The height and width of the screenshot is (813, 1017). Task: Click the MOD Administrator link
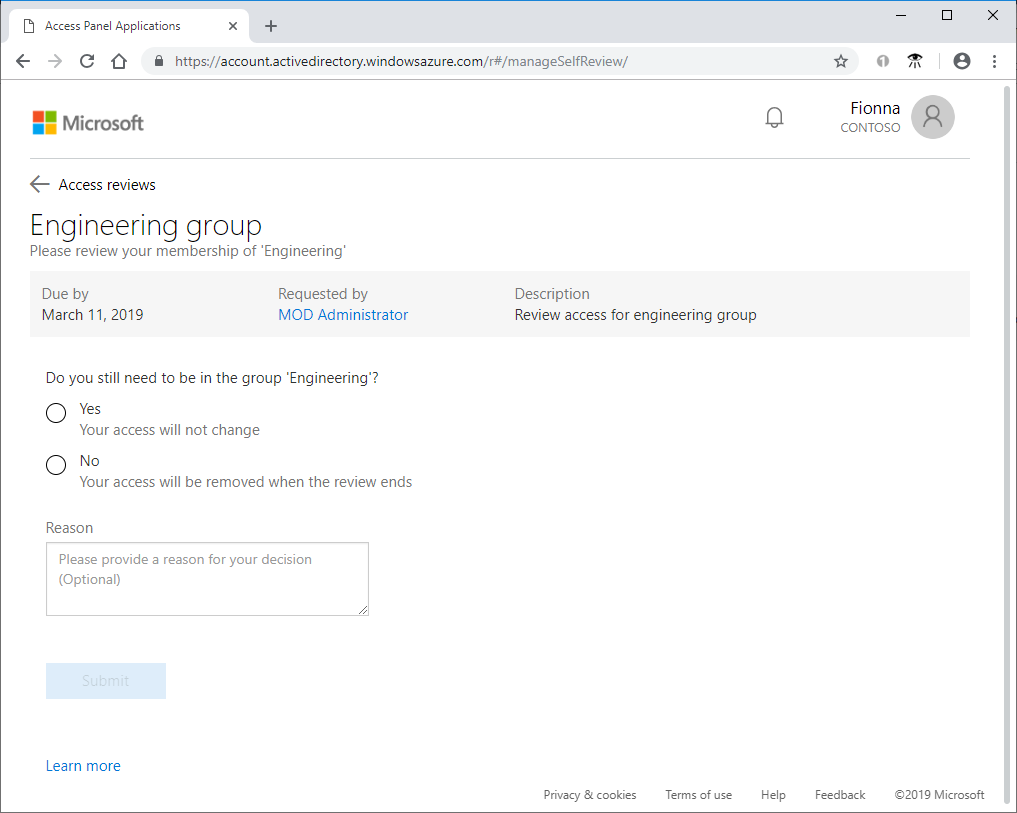343,314
